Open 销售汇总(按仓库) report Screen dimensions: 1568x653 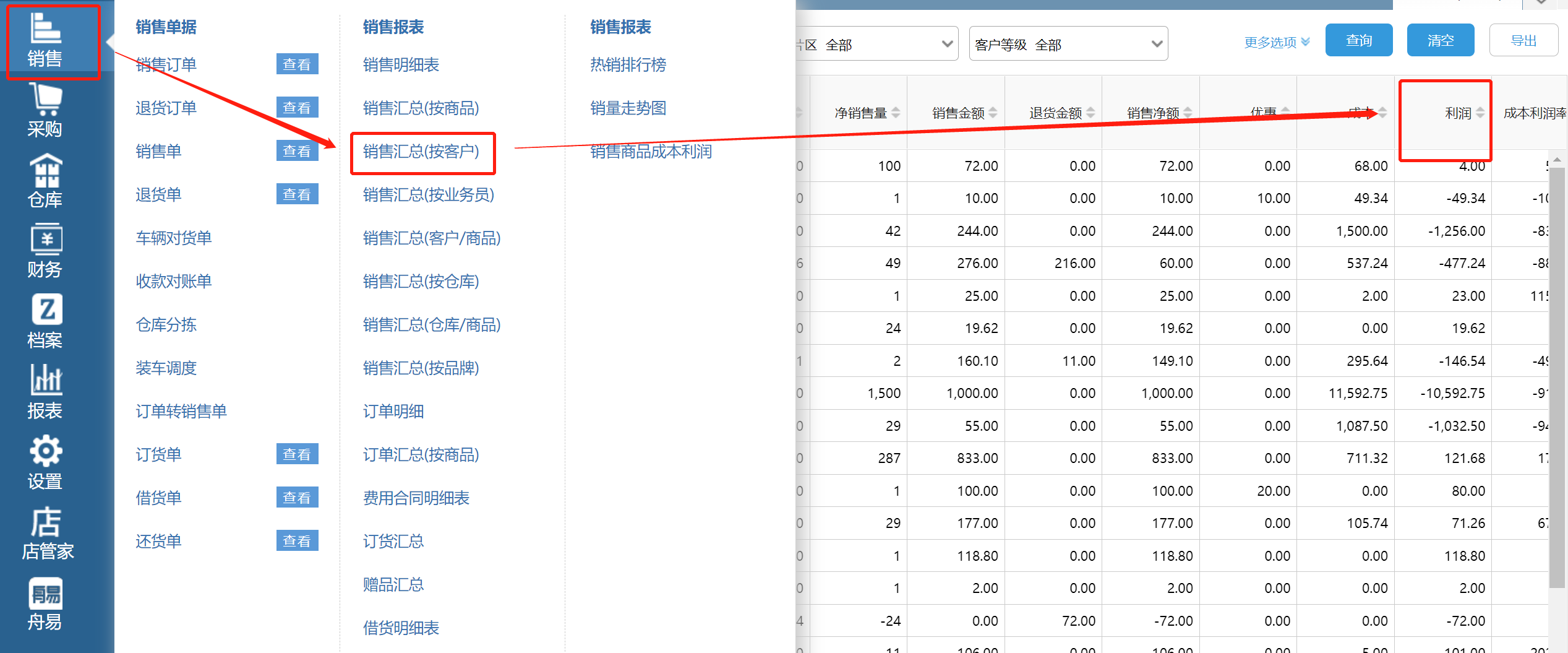click(x=421, y=281)
